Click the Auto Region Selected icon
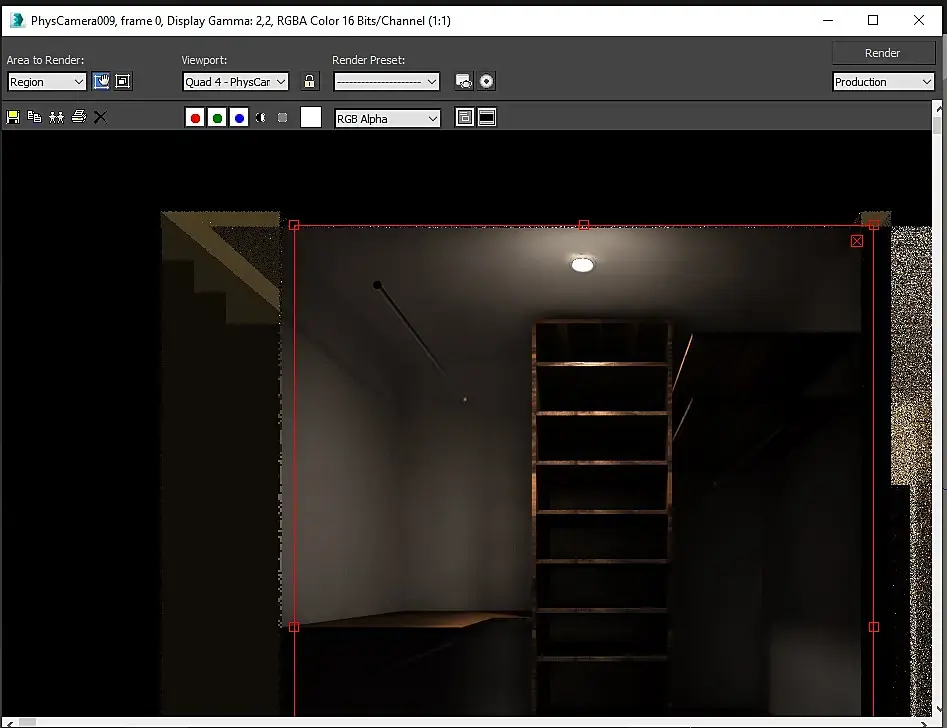Screen dimensions: 947x728 [123, 81]
